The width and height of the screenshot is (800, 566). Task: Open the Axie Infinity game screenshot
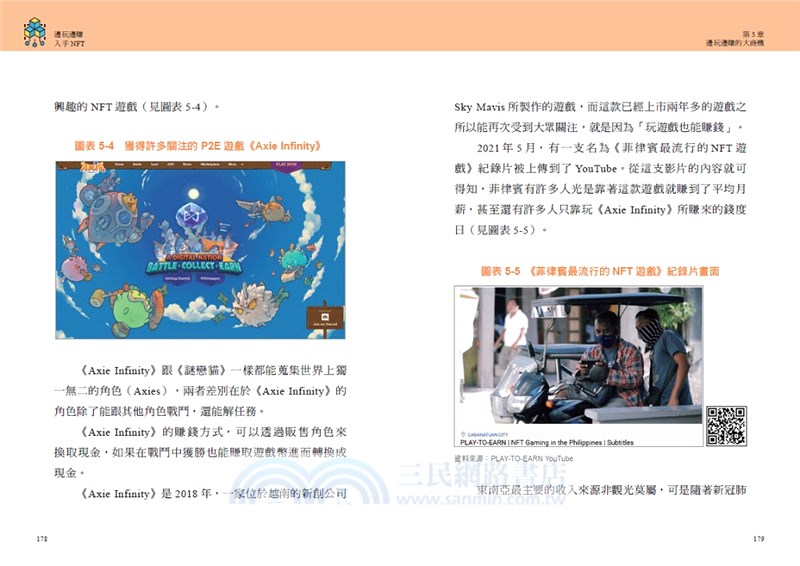(x=201, y=250)
